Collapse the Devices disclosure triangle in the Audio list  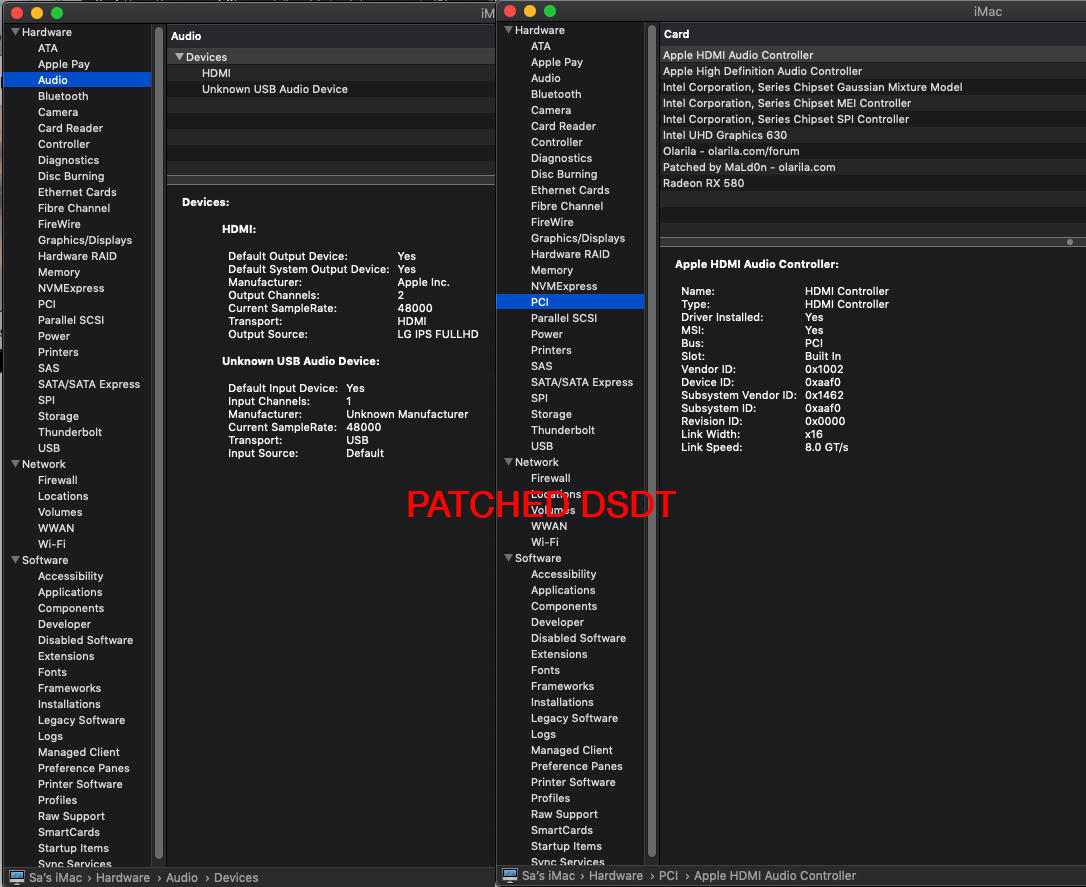179,57
